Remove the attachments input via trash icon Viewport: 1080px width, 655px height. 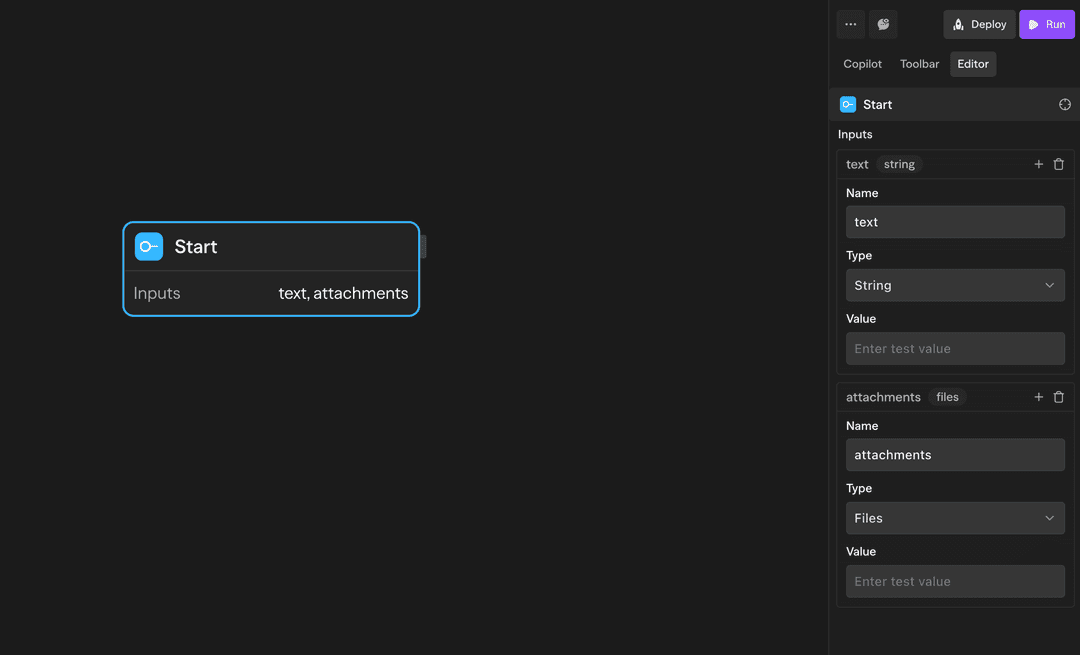(x=1059, y=397)
